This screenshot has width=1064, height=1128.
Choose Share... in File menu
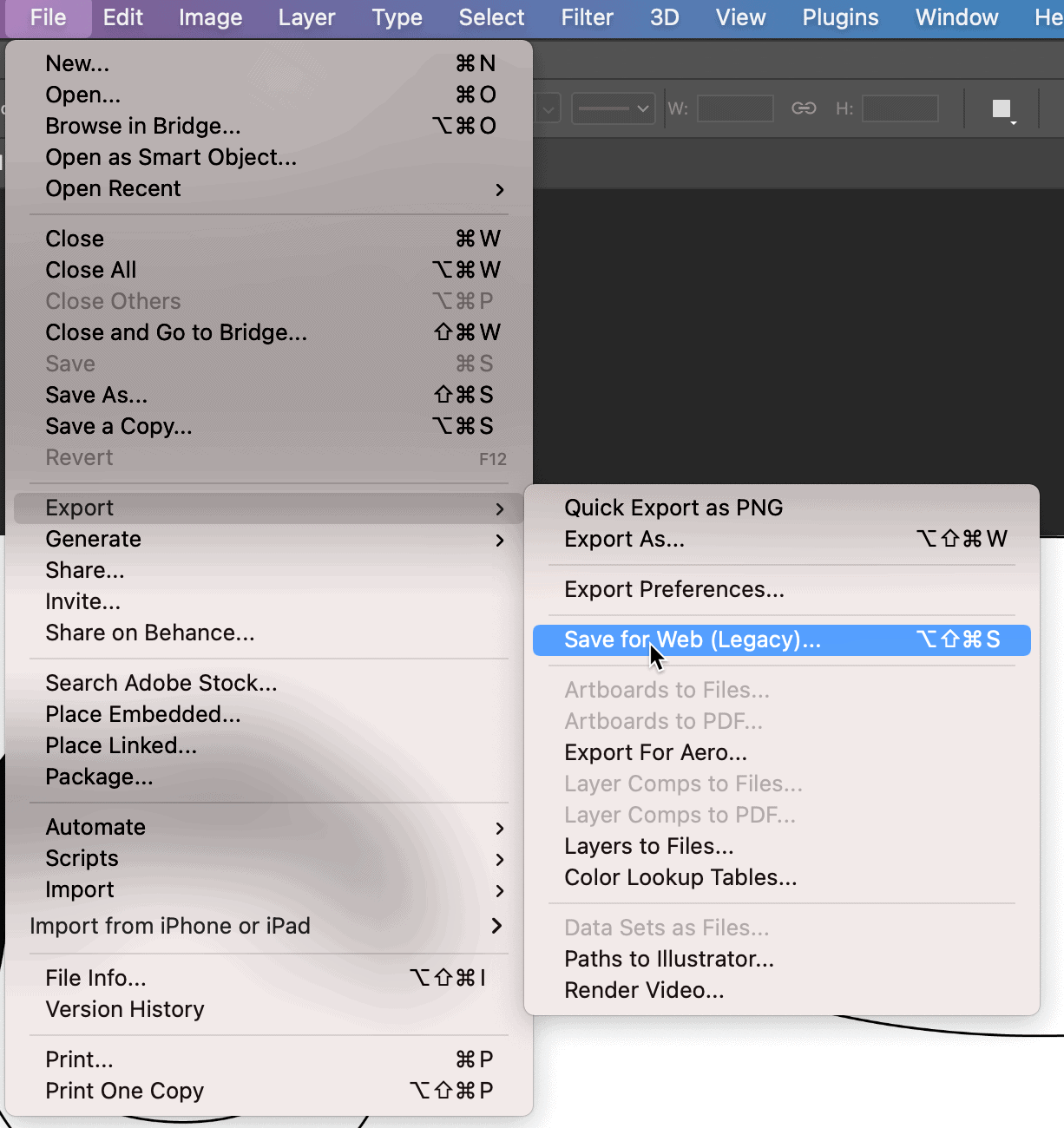coord(269,570)
